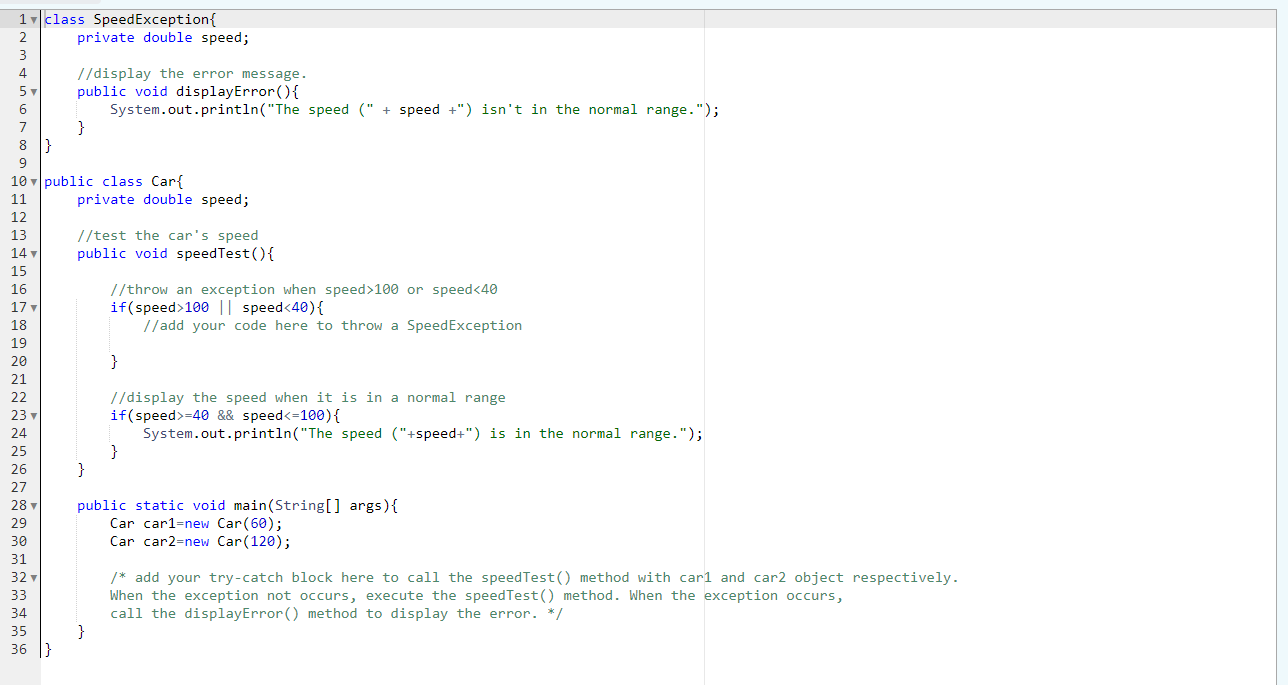Click the new Car(120) constructor call
This screenshot has height=685, width=1288.
pyautogui.click(x=234, y=541)
